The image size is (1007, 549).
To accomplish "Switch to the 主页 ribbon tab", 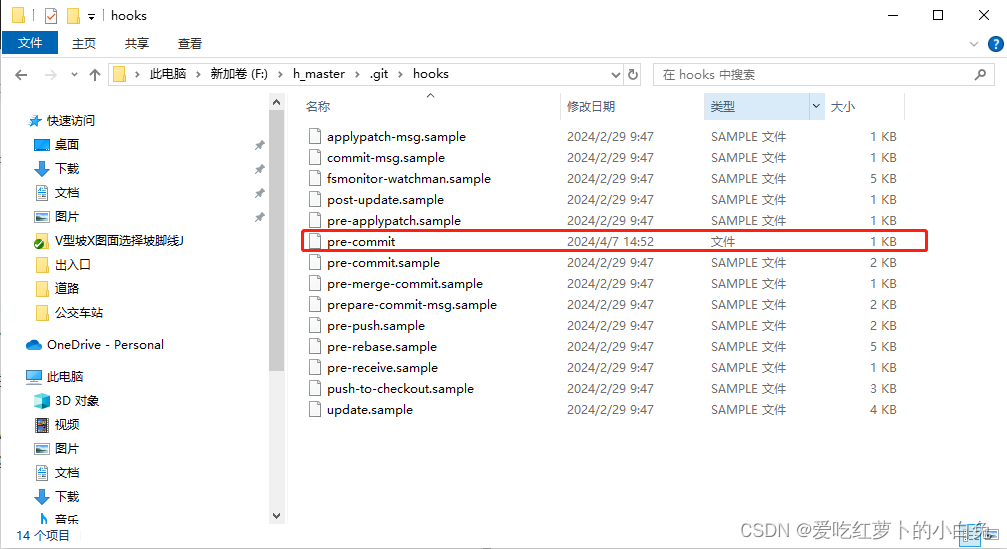I will click(x=83, y=43).
